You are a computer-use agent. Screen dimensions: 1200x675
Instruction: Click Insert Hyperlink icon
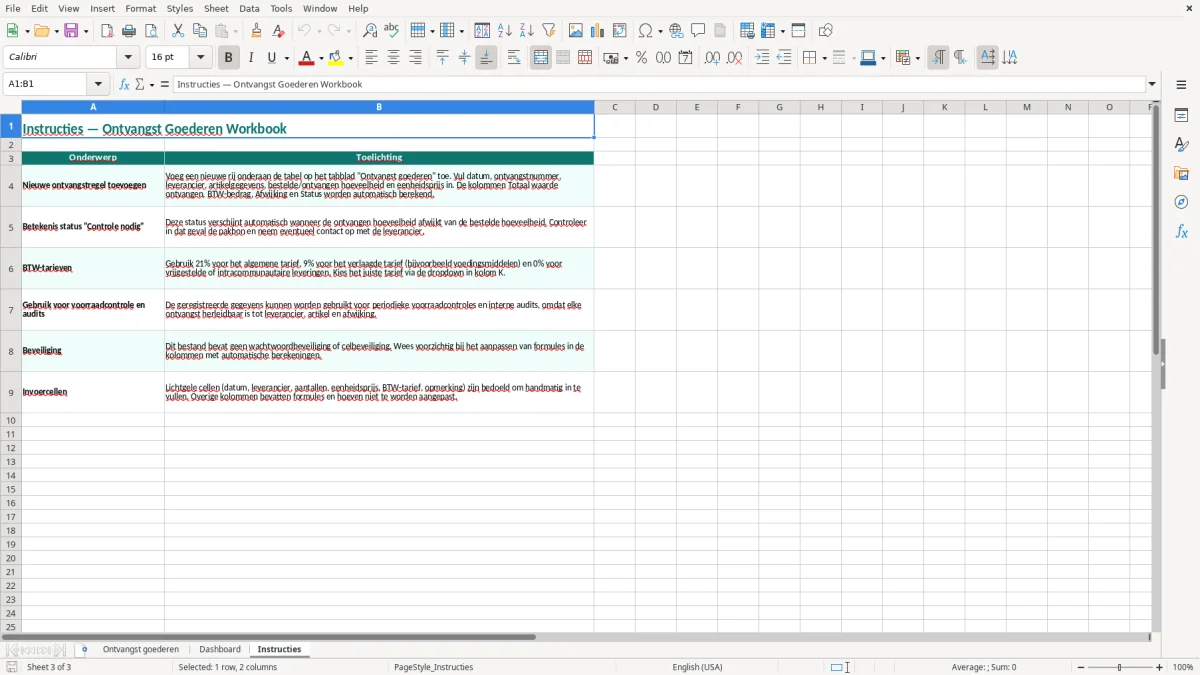676,31
